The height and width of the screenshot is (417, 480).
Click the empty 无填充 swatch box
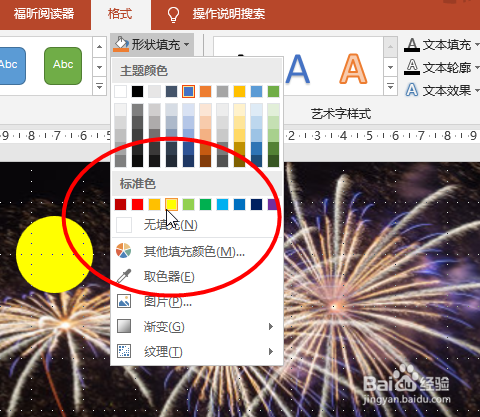tap(124, 225)
